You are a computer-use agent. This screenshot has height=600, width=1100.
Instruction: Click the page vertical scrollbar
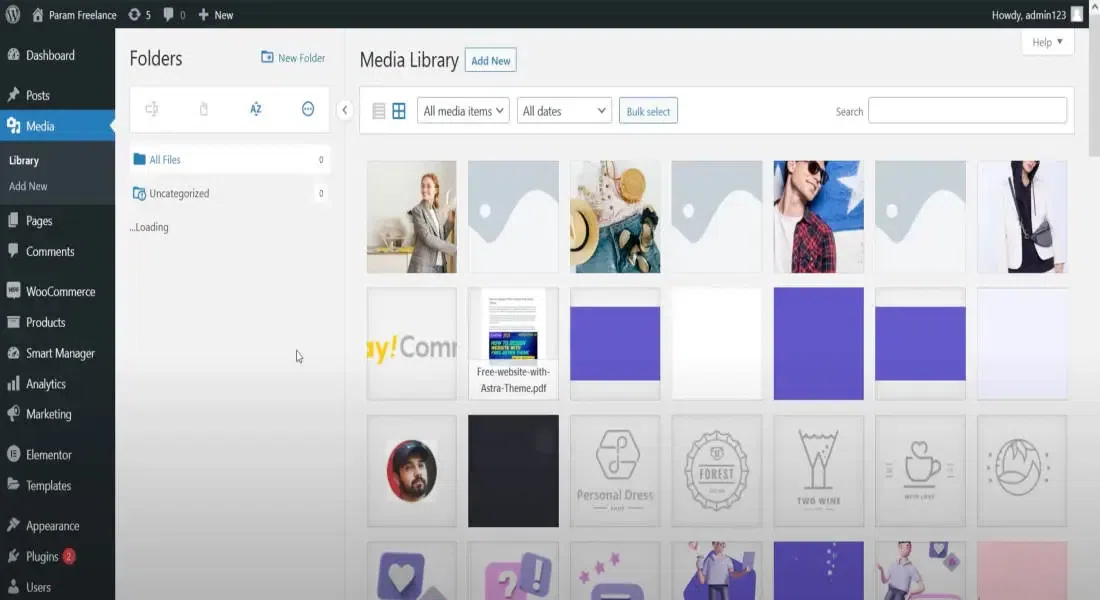(1094, 84)
